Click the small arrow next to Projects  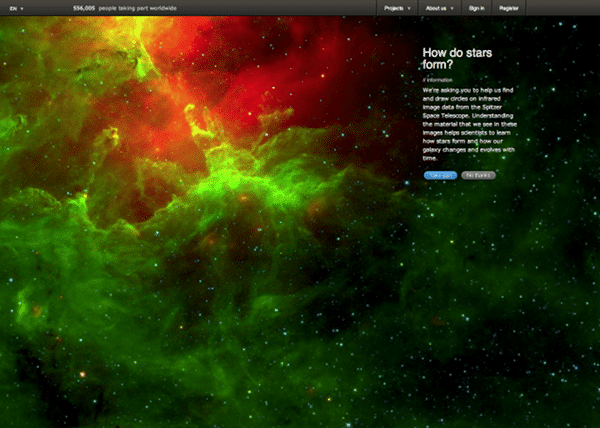409,8
